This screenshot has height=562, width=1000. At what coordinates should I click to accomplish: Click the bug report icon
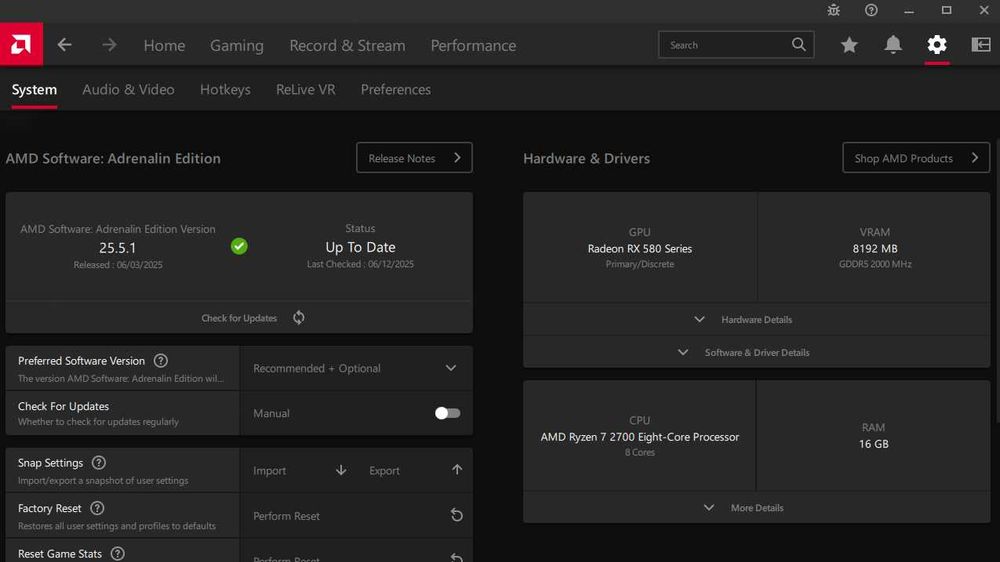pyautogui.click(x=834, y=10)
